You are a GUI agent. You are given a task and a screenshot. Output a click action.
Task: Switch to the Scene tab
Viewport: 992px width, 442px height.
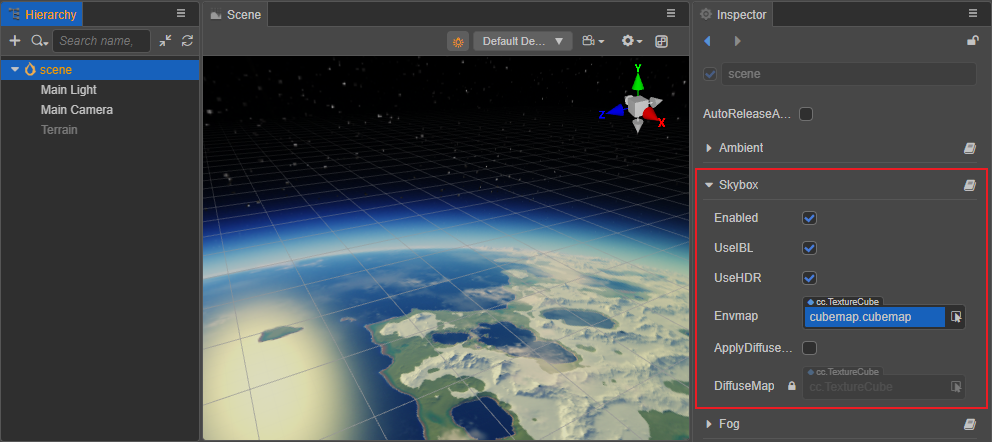(236, 14)
